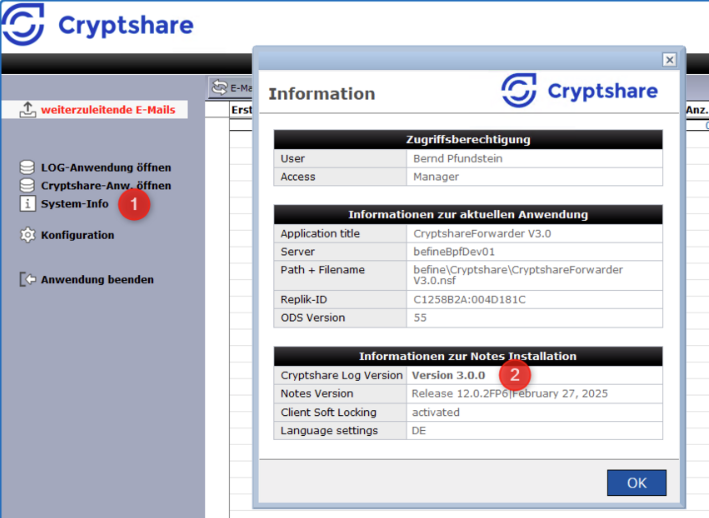
Task: Click Client Soft Locking value activated
Action: point(435,412)
